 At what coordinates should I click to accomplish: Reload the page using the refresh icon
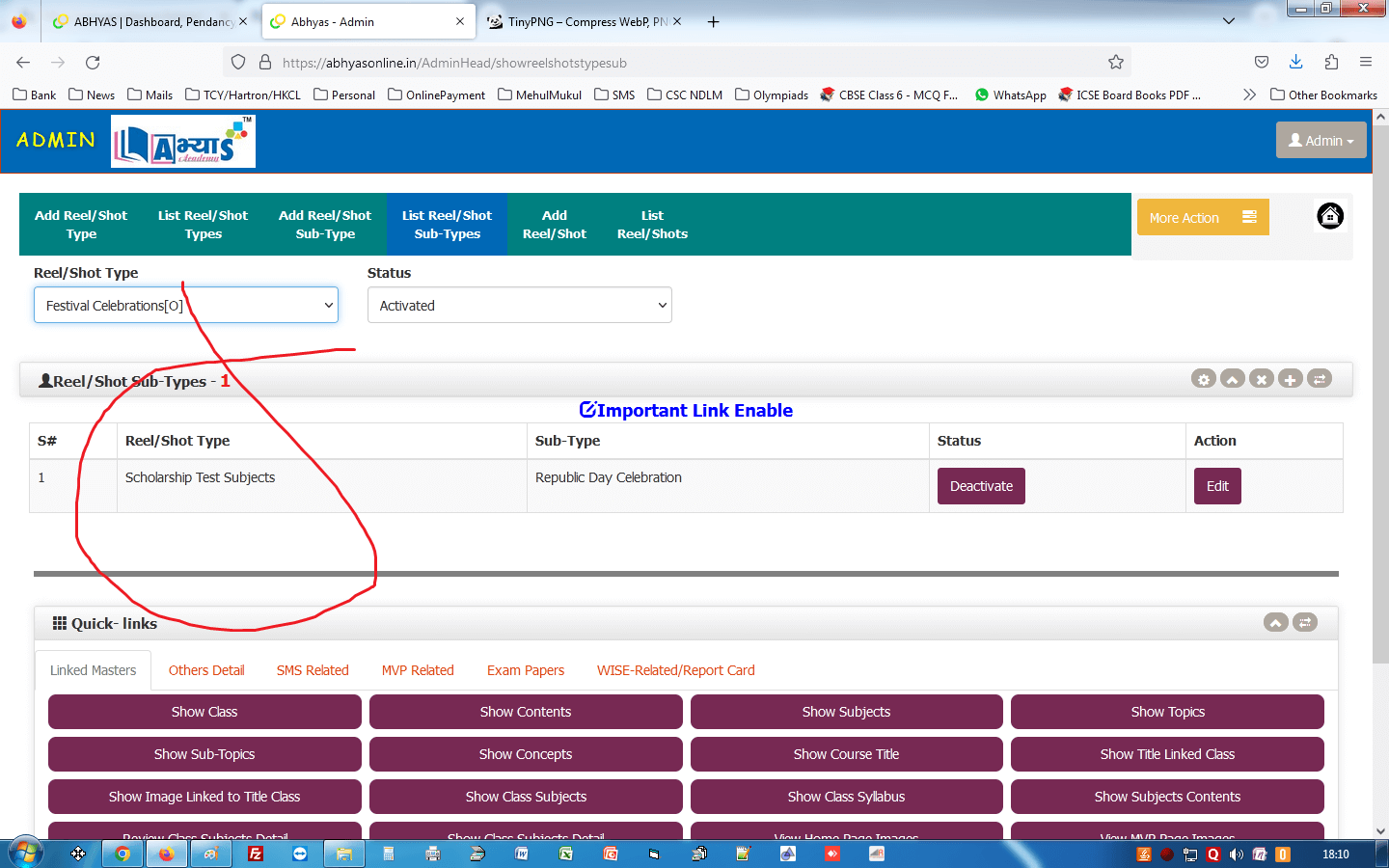click(x=93, y=63)
